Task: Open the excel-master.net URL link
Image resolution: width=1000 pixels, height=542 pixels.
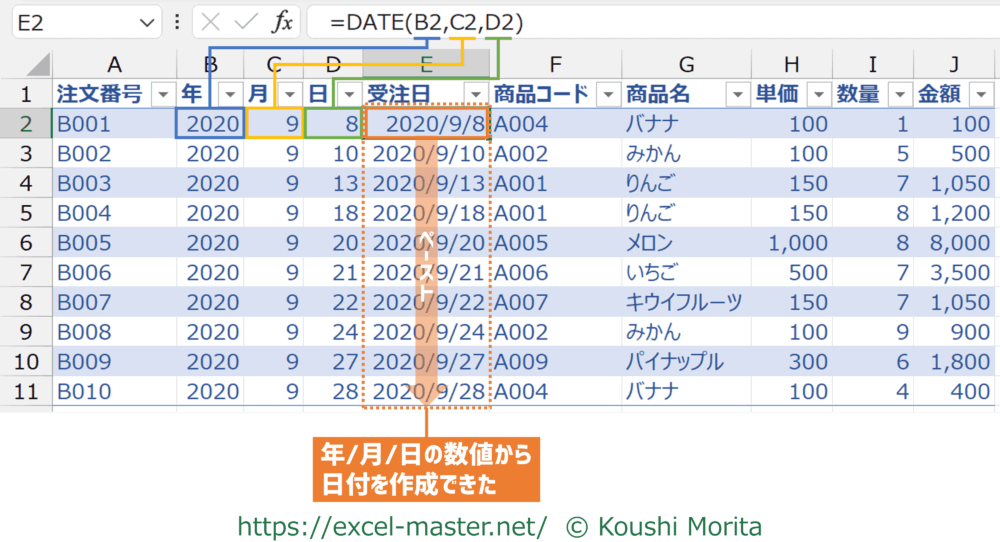Action: pos(391,525)
